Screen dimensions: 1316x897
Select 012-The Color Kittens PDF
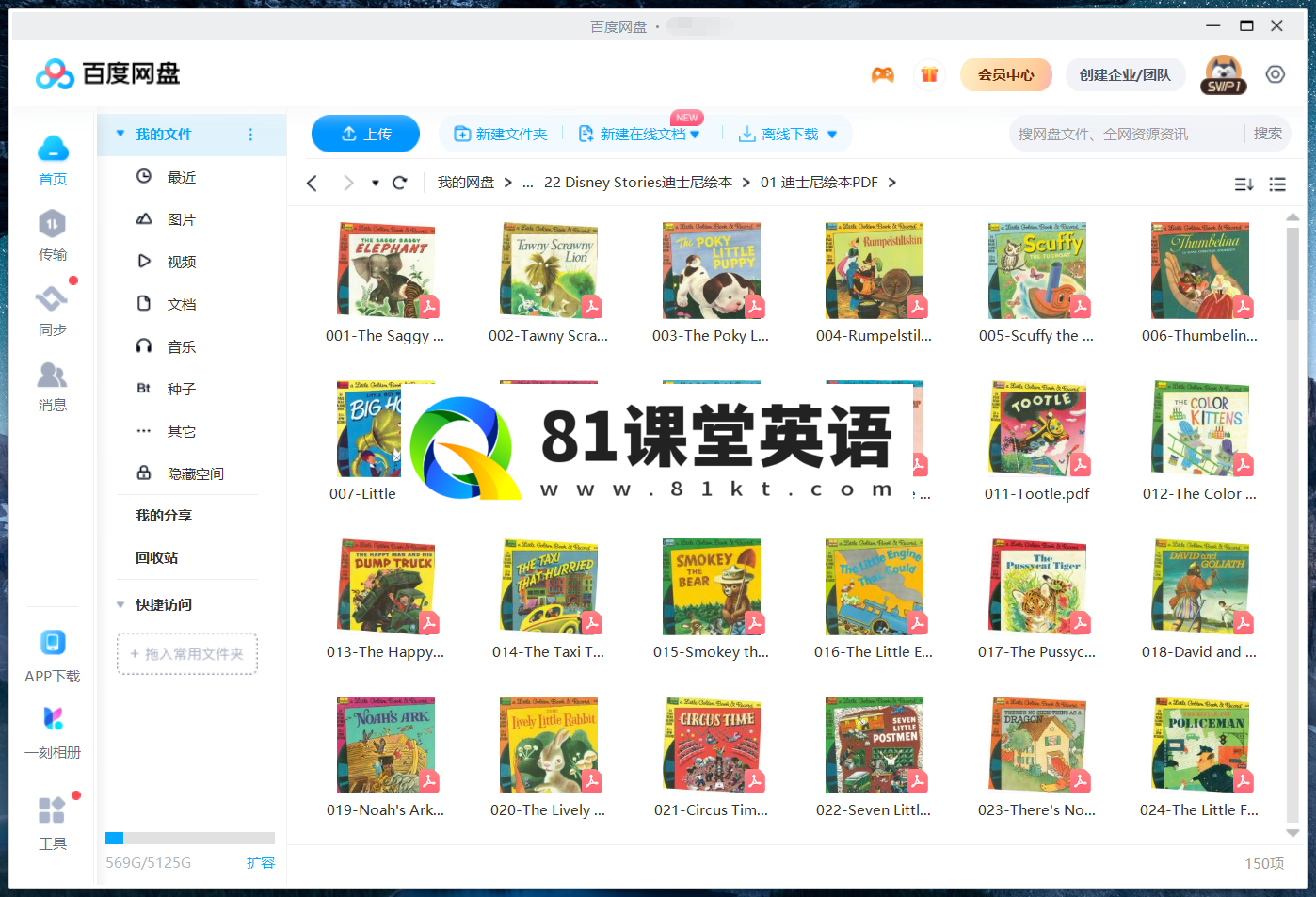[x=1200, y=429]
